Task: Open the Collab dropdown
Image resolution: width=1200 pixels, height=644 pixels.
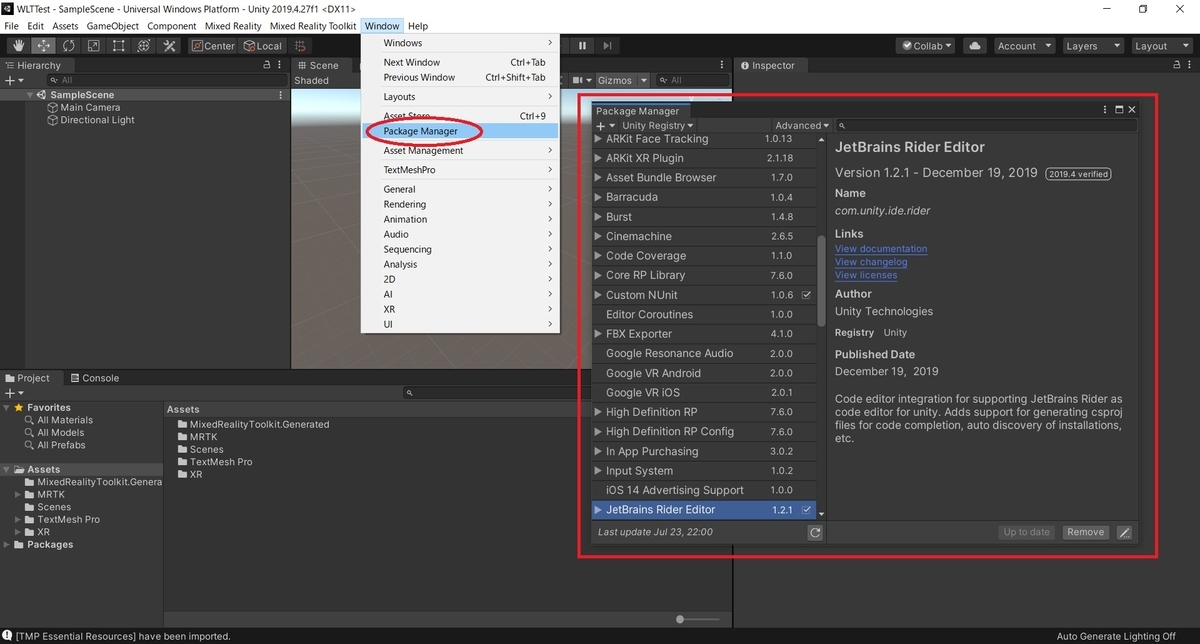Action: 927,46
